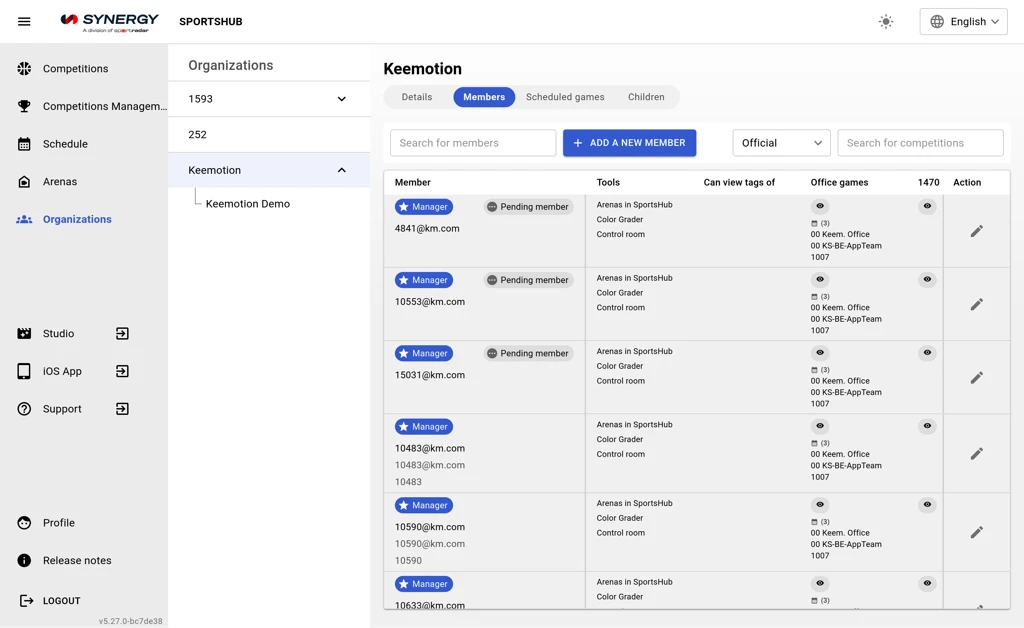Image resolution: width=1024 pixels, height=628 pixels.
Task: Edit member 4841@km.com with pencil icon
Action: pos(976,231)
